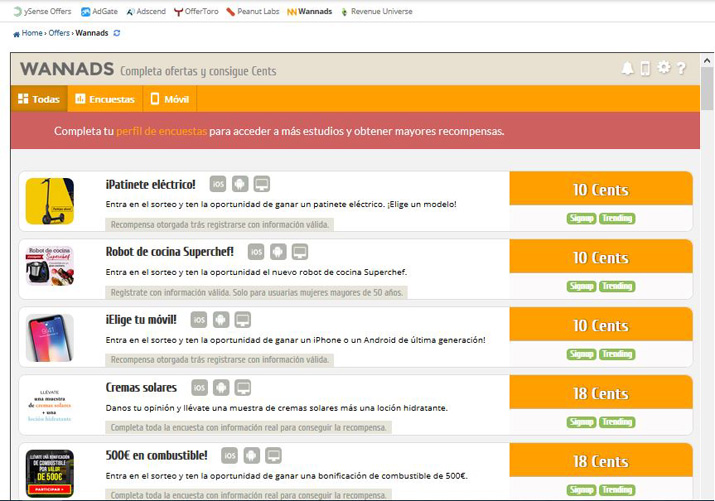The height and width of the screenshot is (501, 715).
Task: Open the help question mark icon
Action: pos(681,68)
